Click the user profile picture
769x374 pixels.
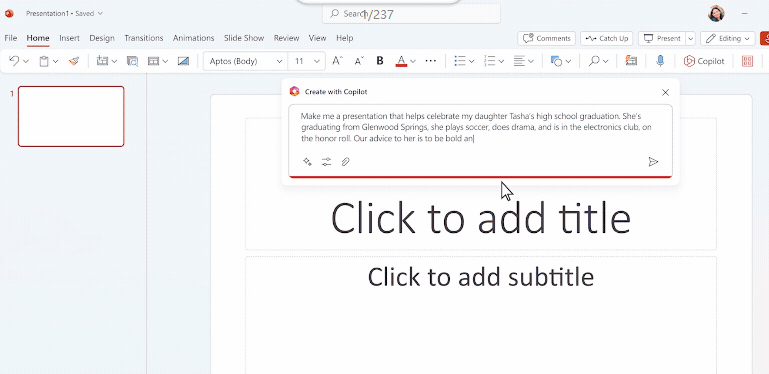[716, 13]
